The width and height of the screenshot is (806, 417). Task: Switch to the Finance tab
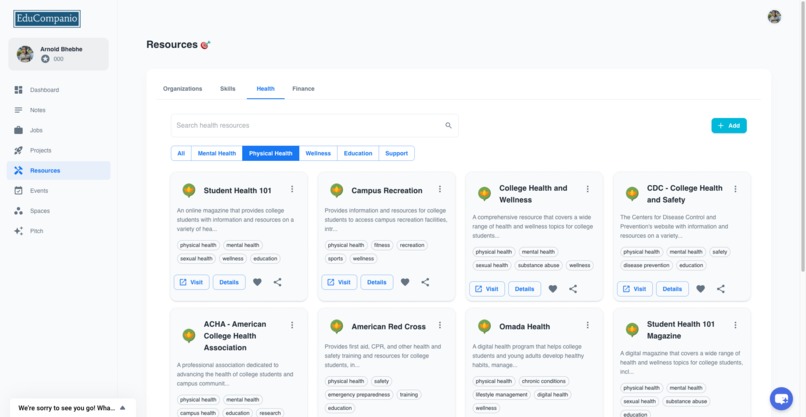(x=303, y=89)
